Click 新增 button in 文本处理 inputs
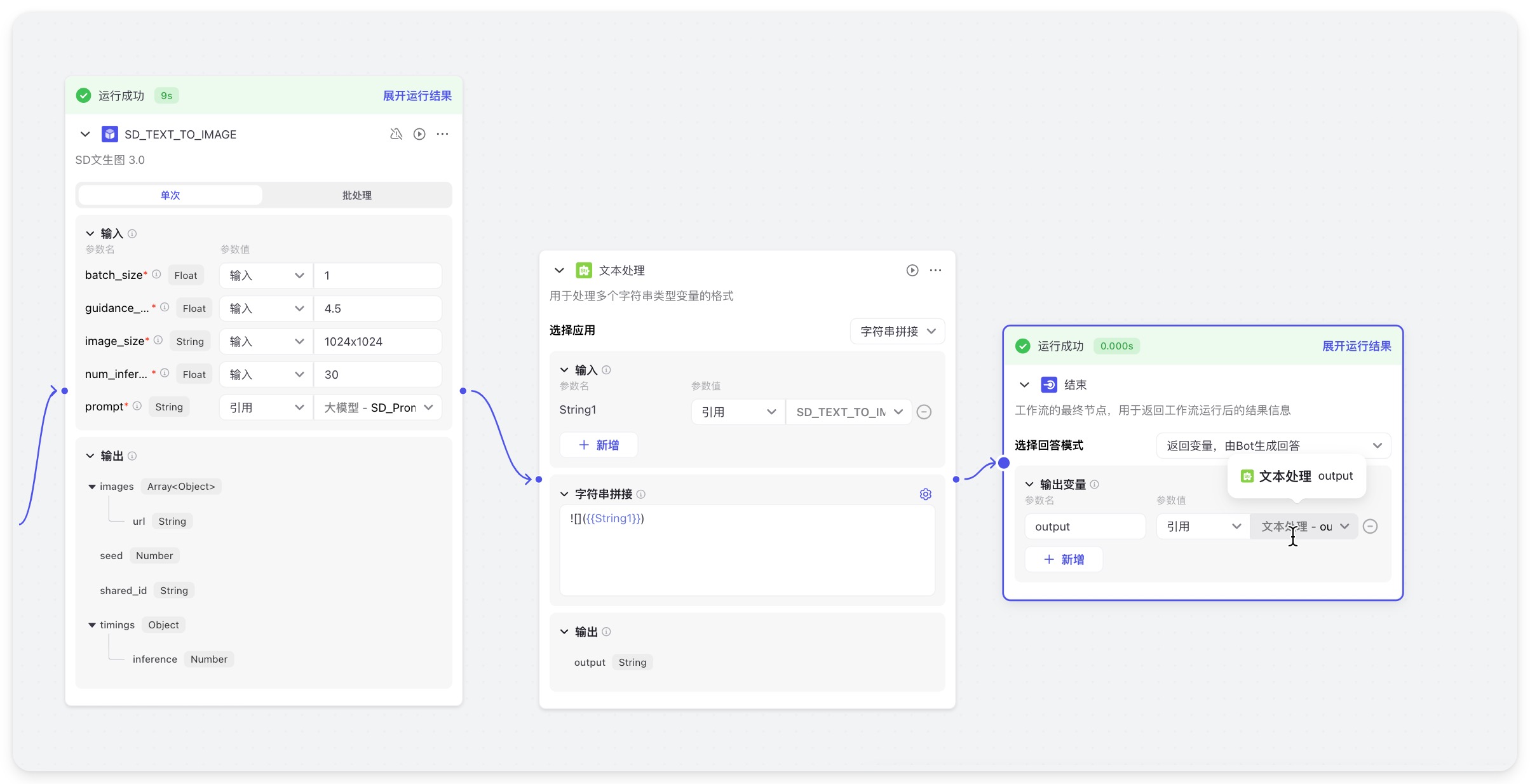The width and height of the screenshot is (1530, 784). (599, 445)
